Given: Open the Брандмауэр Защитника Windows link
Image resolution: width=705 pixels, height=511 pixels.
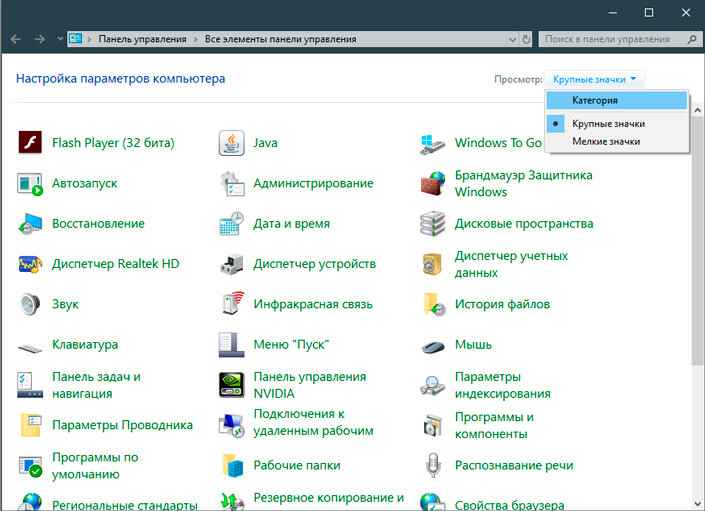Looking at the screenshot, I should [523, 183].
